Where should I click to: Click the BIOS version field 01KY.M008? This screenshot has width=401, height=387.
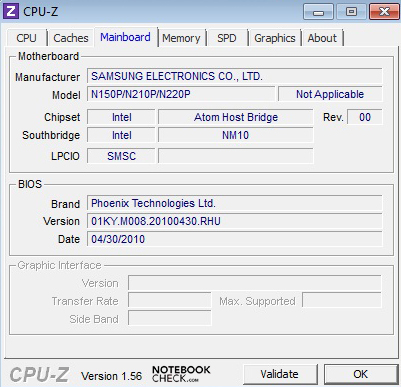coord(235,221)
